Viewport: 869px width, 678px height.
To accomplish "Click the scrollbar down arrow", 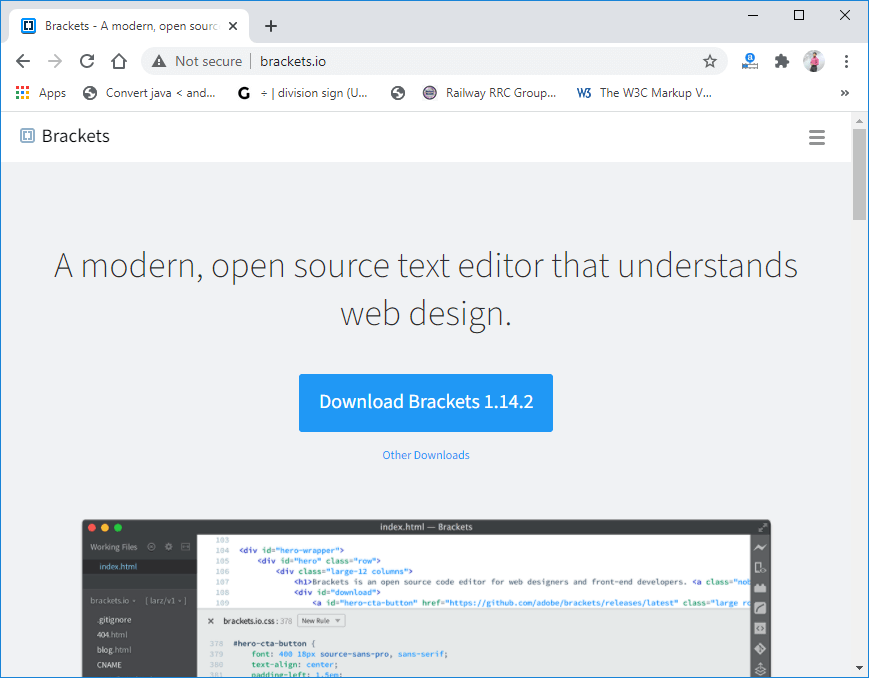I will click(859, 668).
